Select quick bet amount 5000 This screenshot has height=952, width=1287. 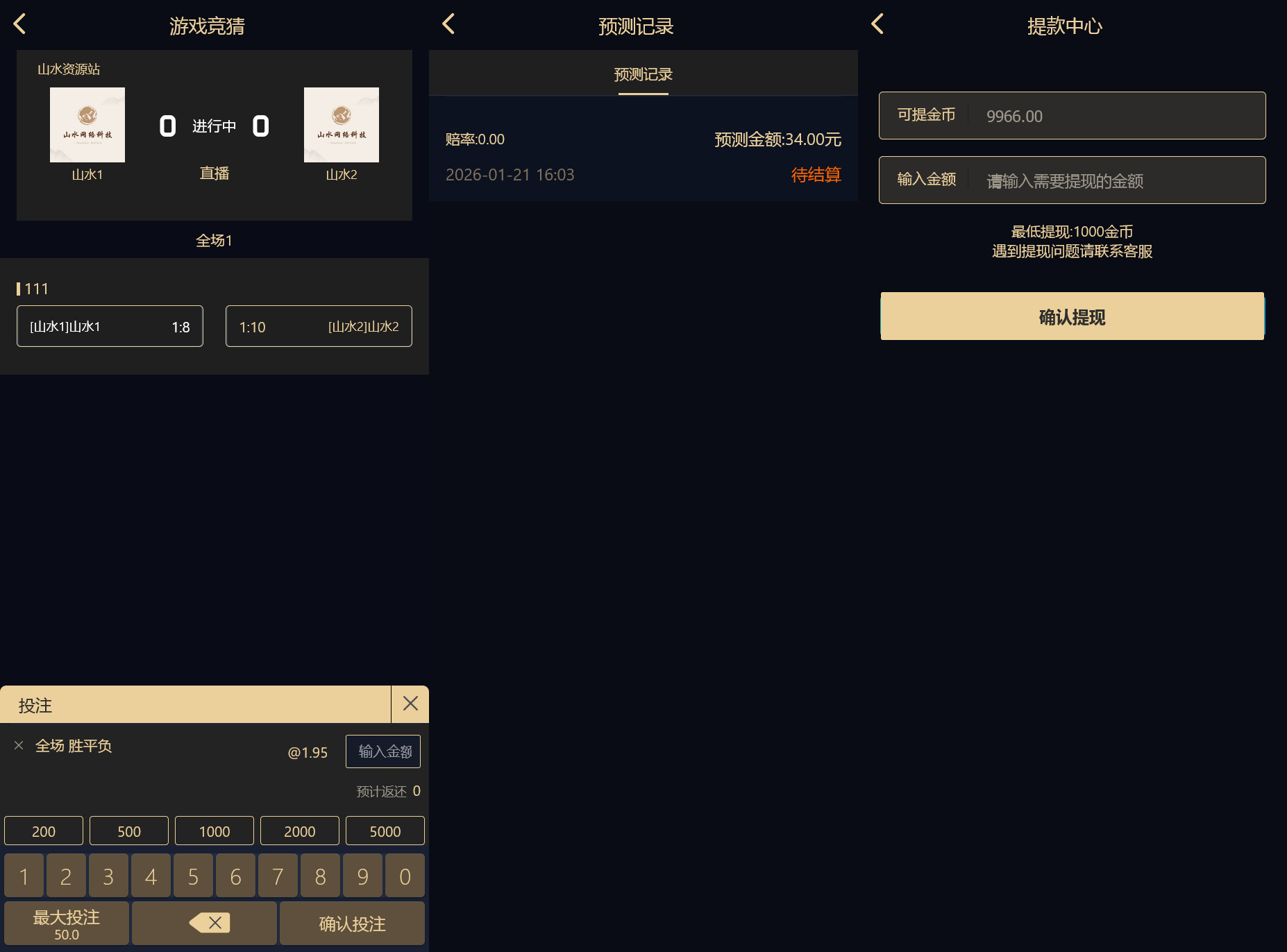click(385, 831)
